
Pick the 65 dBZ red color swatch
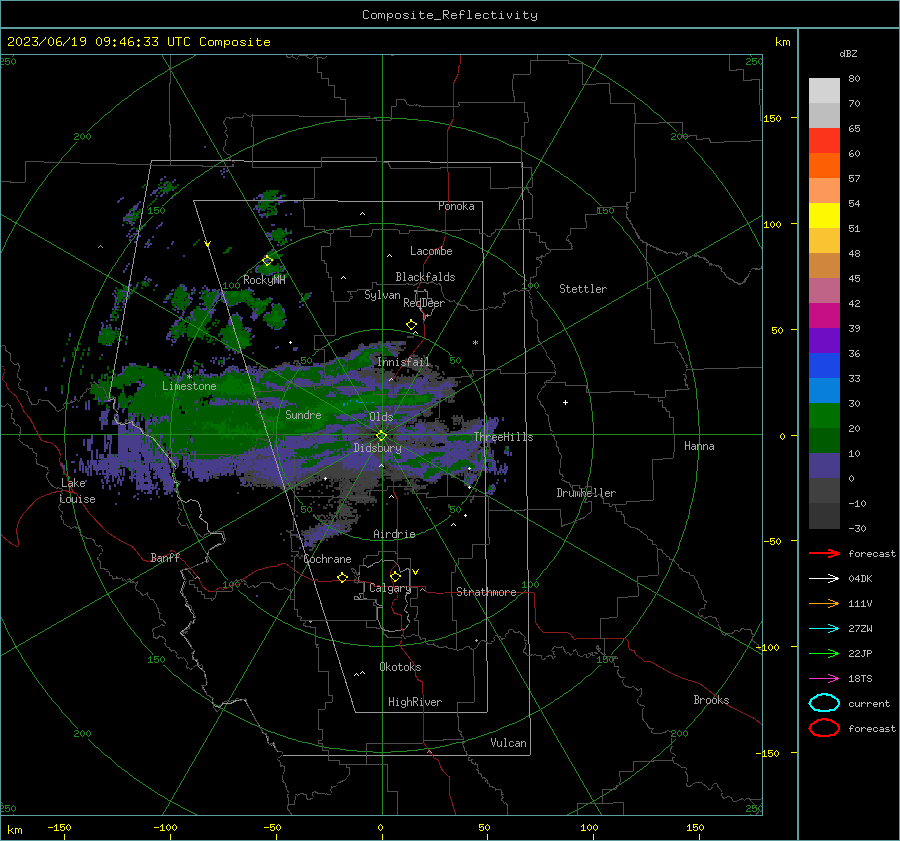824,141
